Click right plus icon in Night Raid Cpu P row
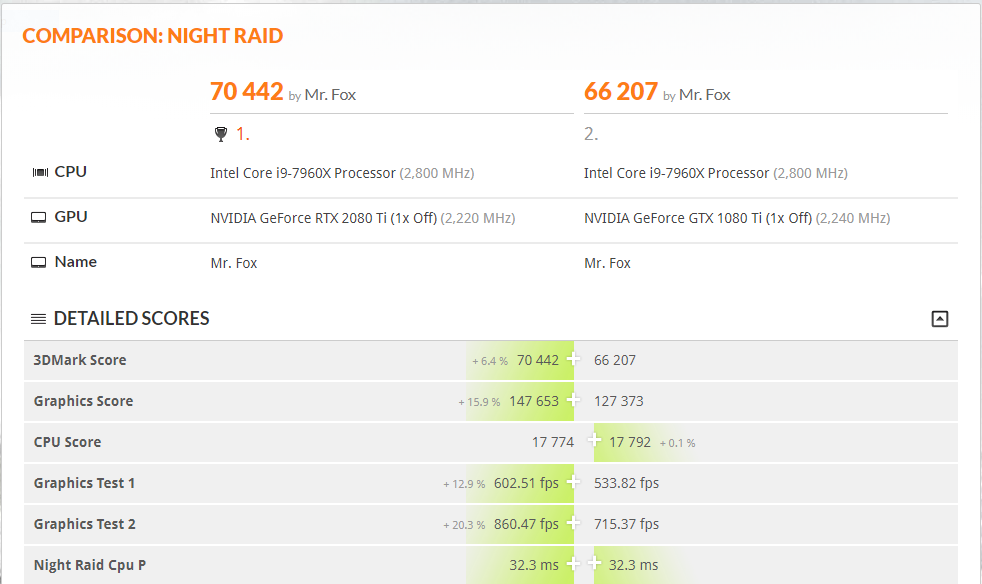This screenshot has width=982, height=584. click(x=594, y=564)
